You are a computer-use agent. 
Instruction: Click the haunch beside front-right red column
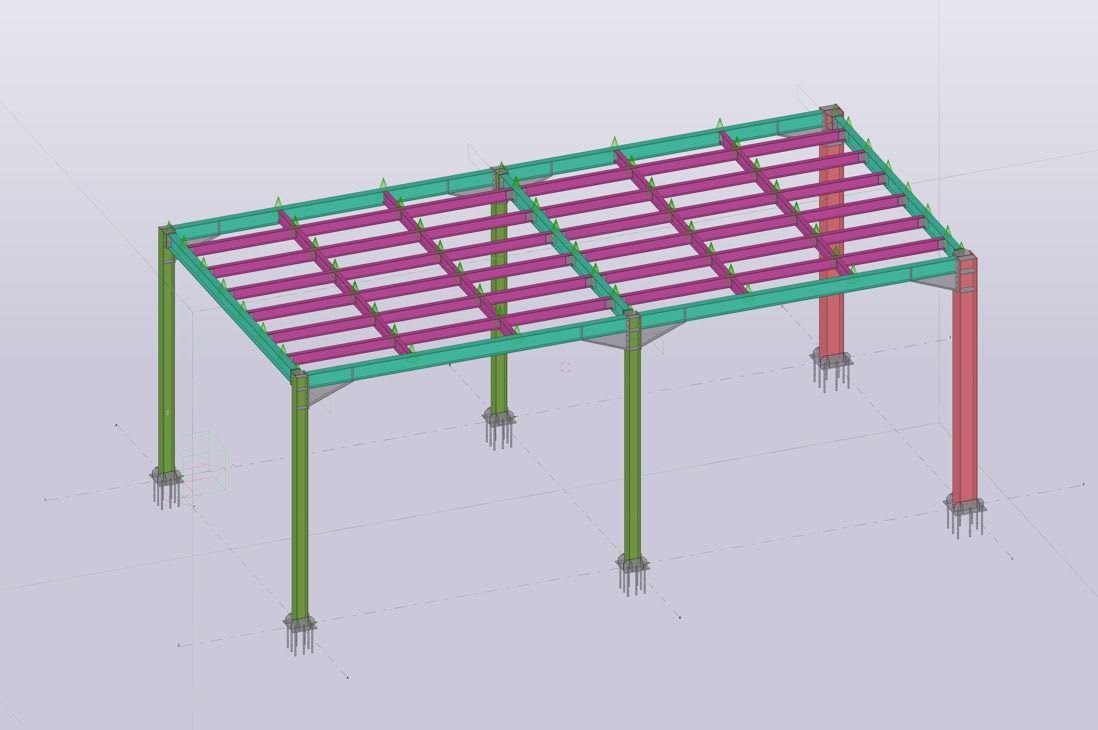pyautogui.click(x=935, y=280)
